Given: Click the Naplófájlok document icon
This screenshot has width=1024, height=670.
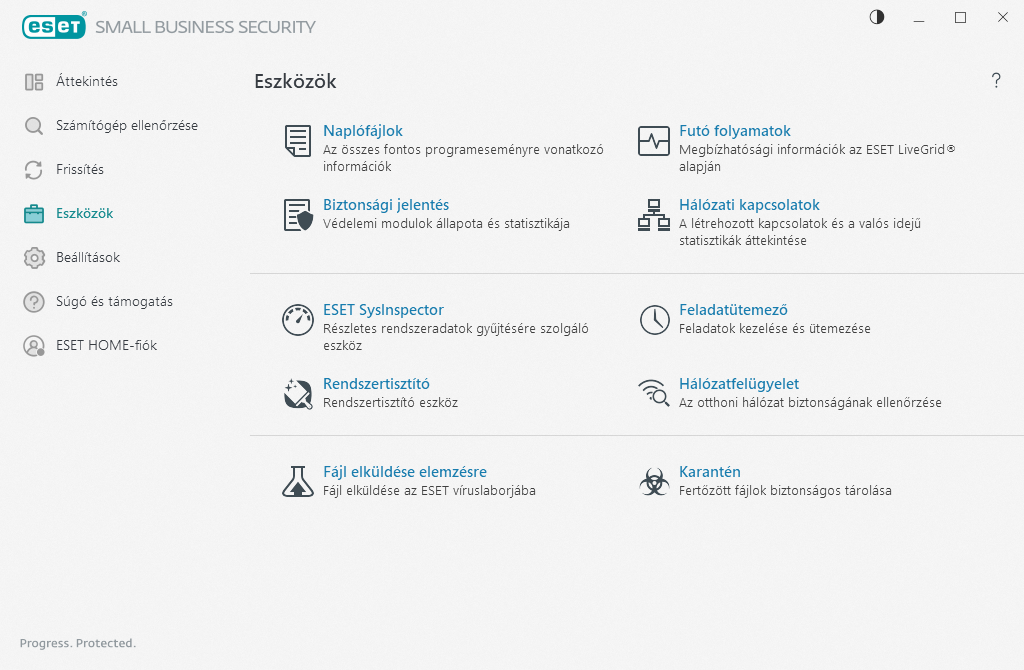Looking at the screenshot, I should point(297,141).
